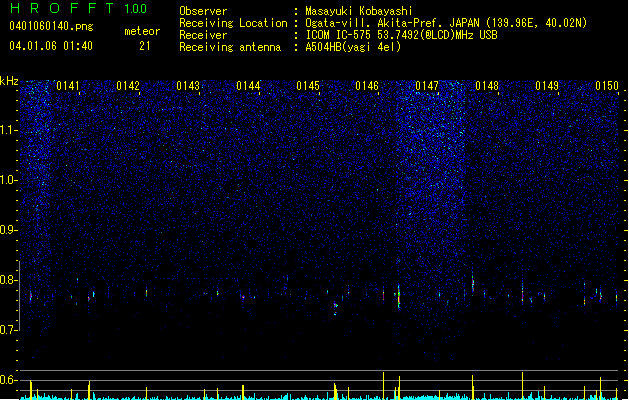Viewport: 629px width, 400px height.
Task: Click the kHz axis unit label
Action: [x=9, y=81]
